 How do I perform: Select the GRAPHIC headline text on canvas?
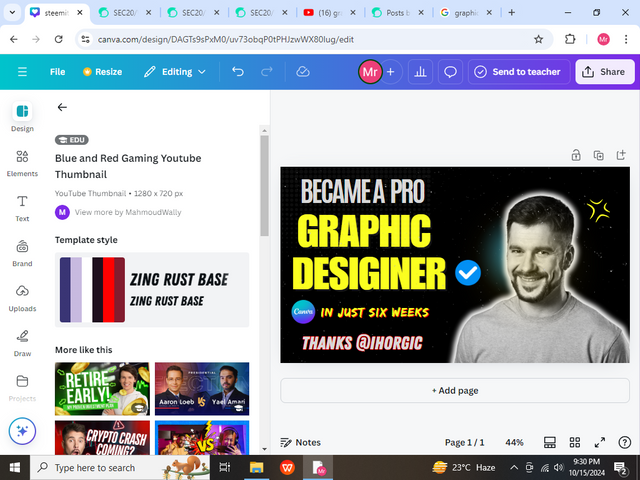pyautogui.click(x=364, y=231)
